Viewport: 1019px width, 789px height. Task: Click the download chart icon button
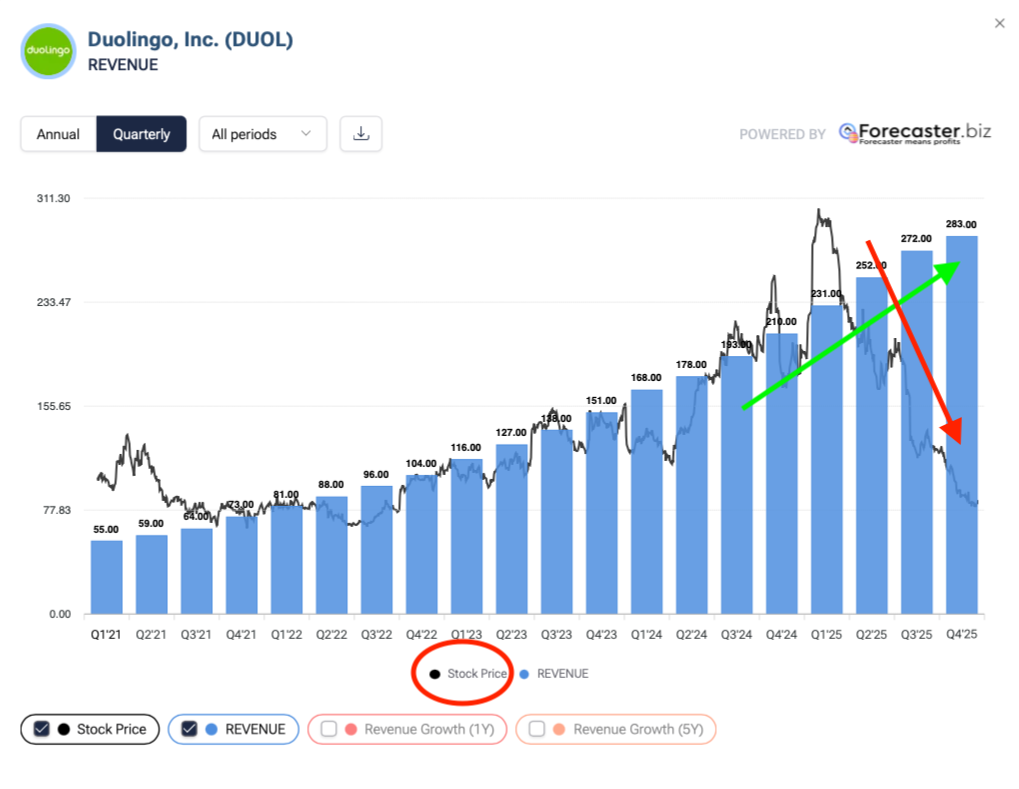361,134
